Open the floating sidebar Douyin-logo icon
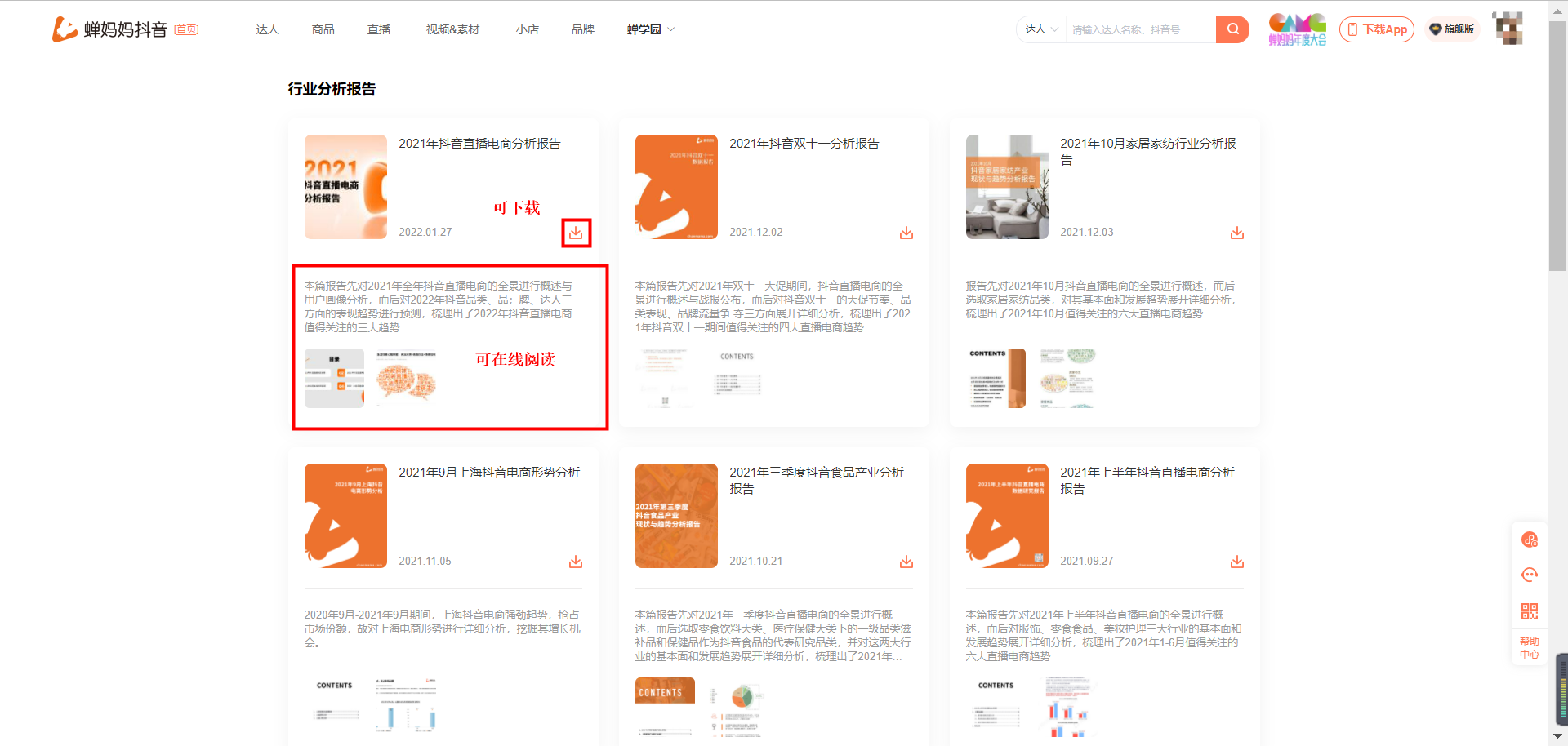1568x746 pixels. click(x=1530, y=540)
